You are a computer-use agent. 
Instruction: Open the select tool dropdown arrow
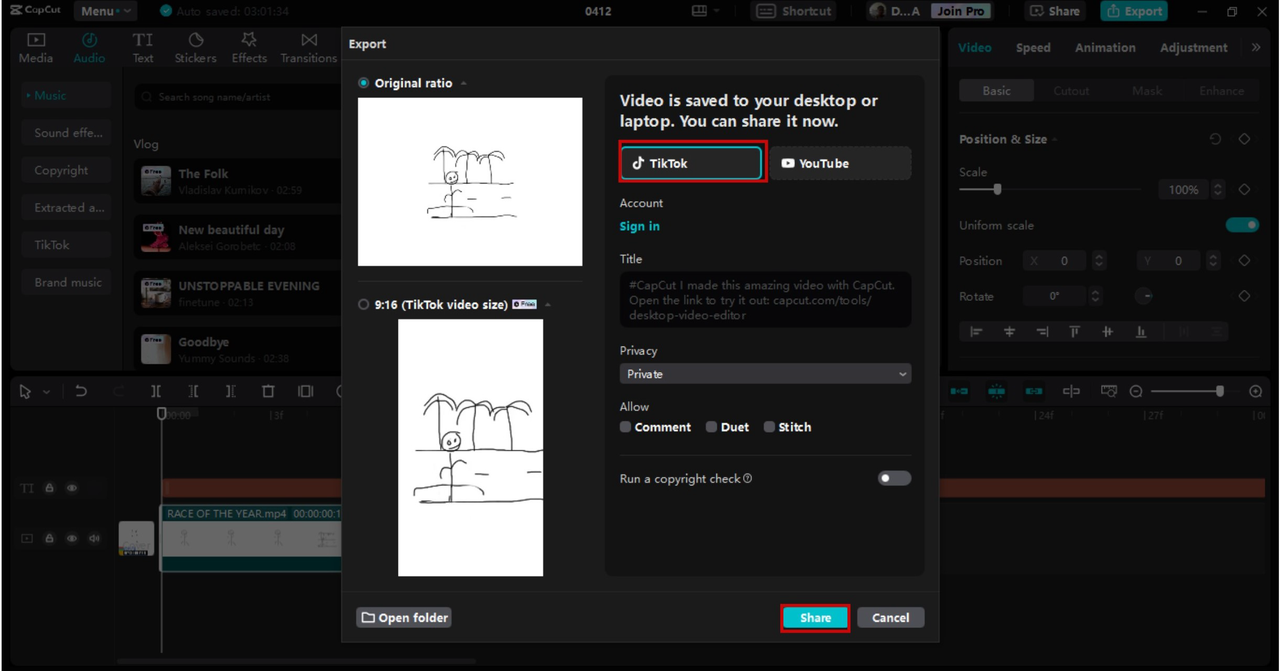click(x=46, y=392)
